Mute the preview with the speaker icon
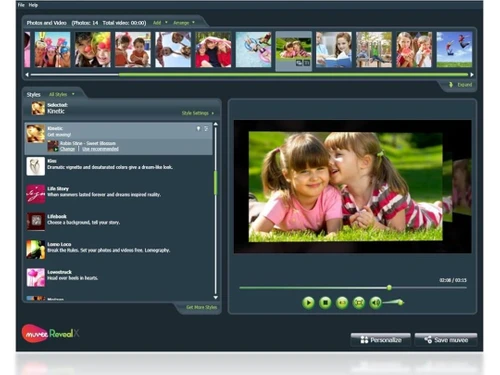500x375 pixels. (x=376, y=303)
